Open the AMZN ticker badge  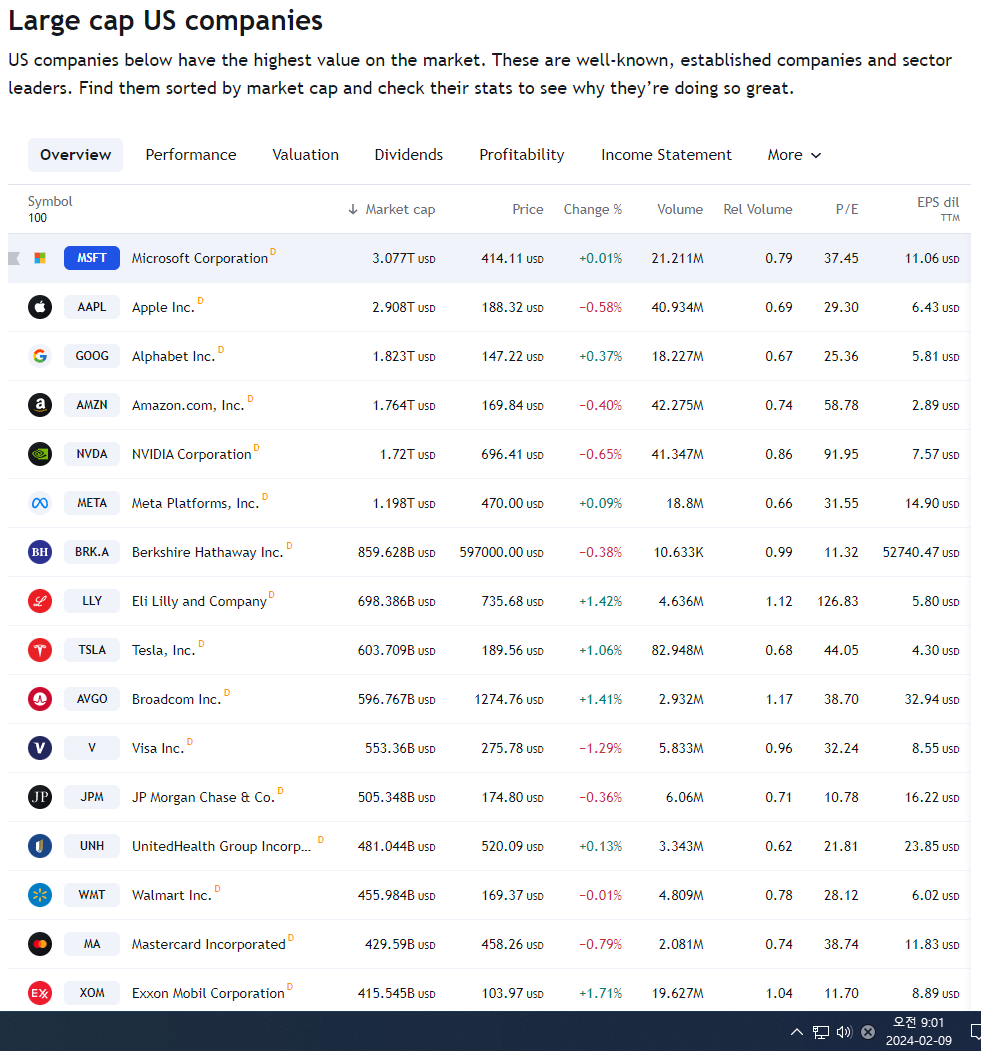[92, 405]
